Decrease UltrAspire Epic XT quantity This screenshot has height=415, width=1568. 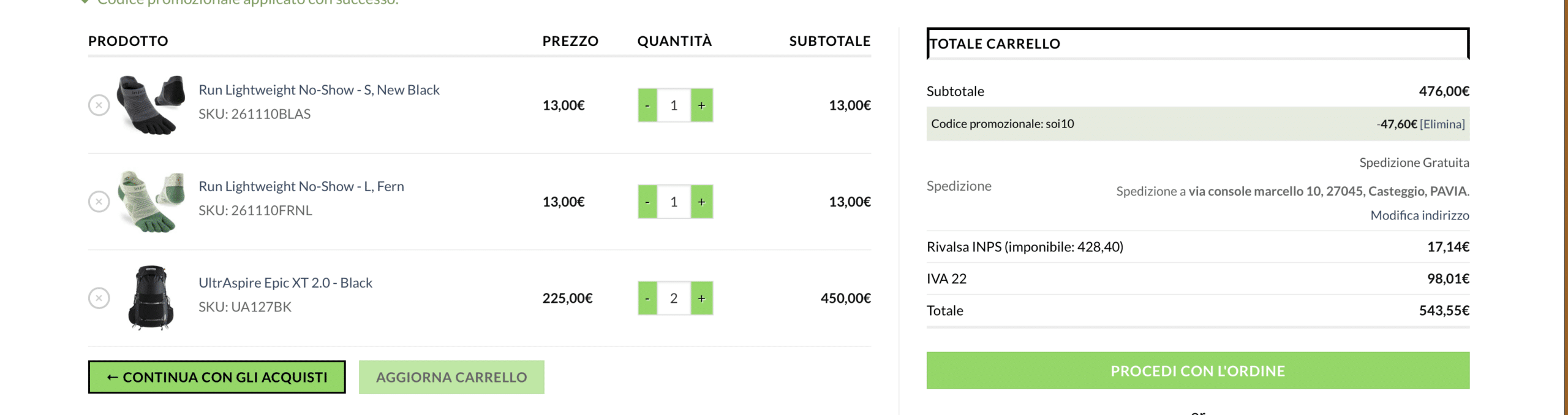(x=647, y=298)
